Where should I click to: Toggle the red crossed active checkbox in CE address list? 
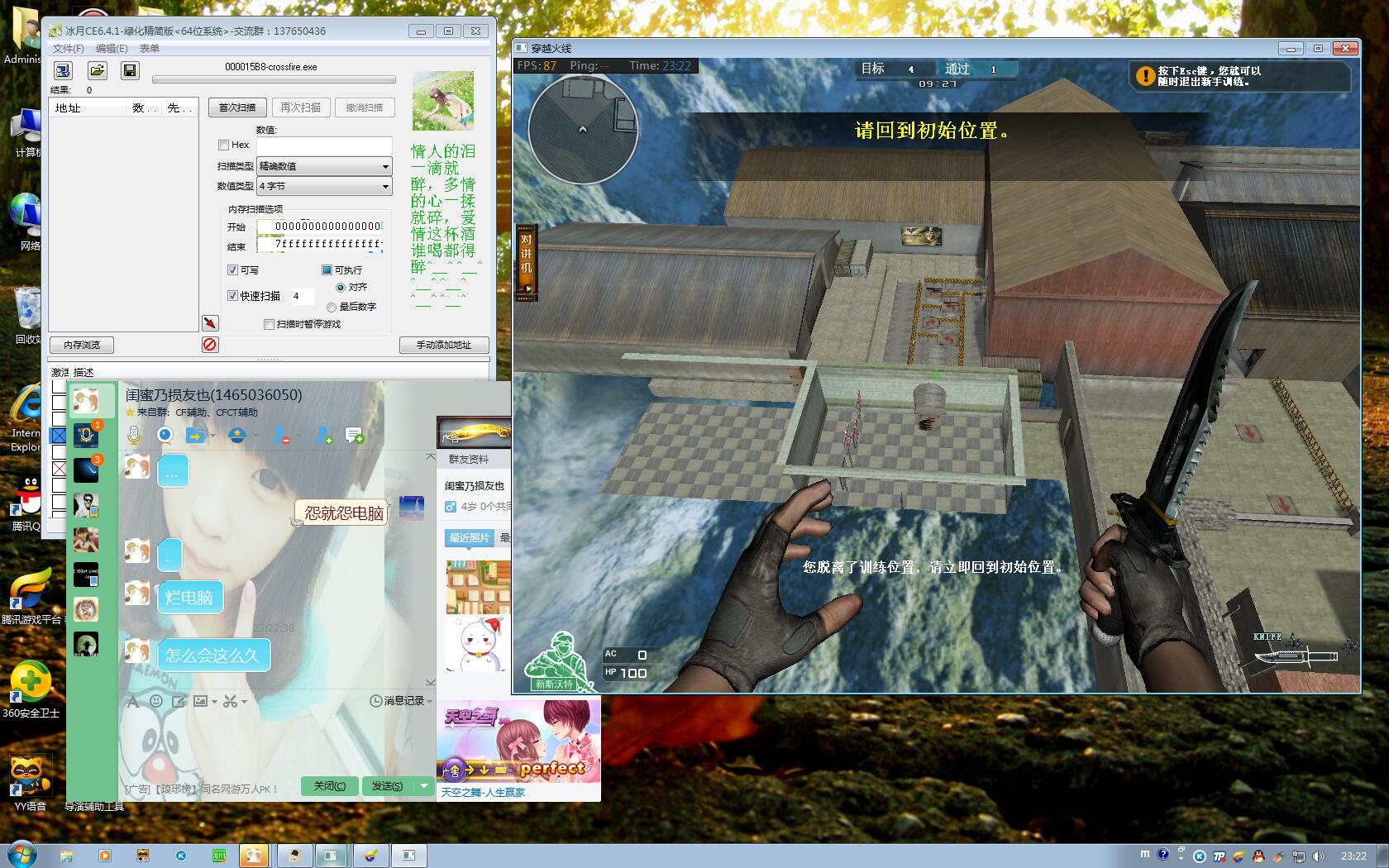[x=59, y=469]
